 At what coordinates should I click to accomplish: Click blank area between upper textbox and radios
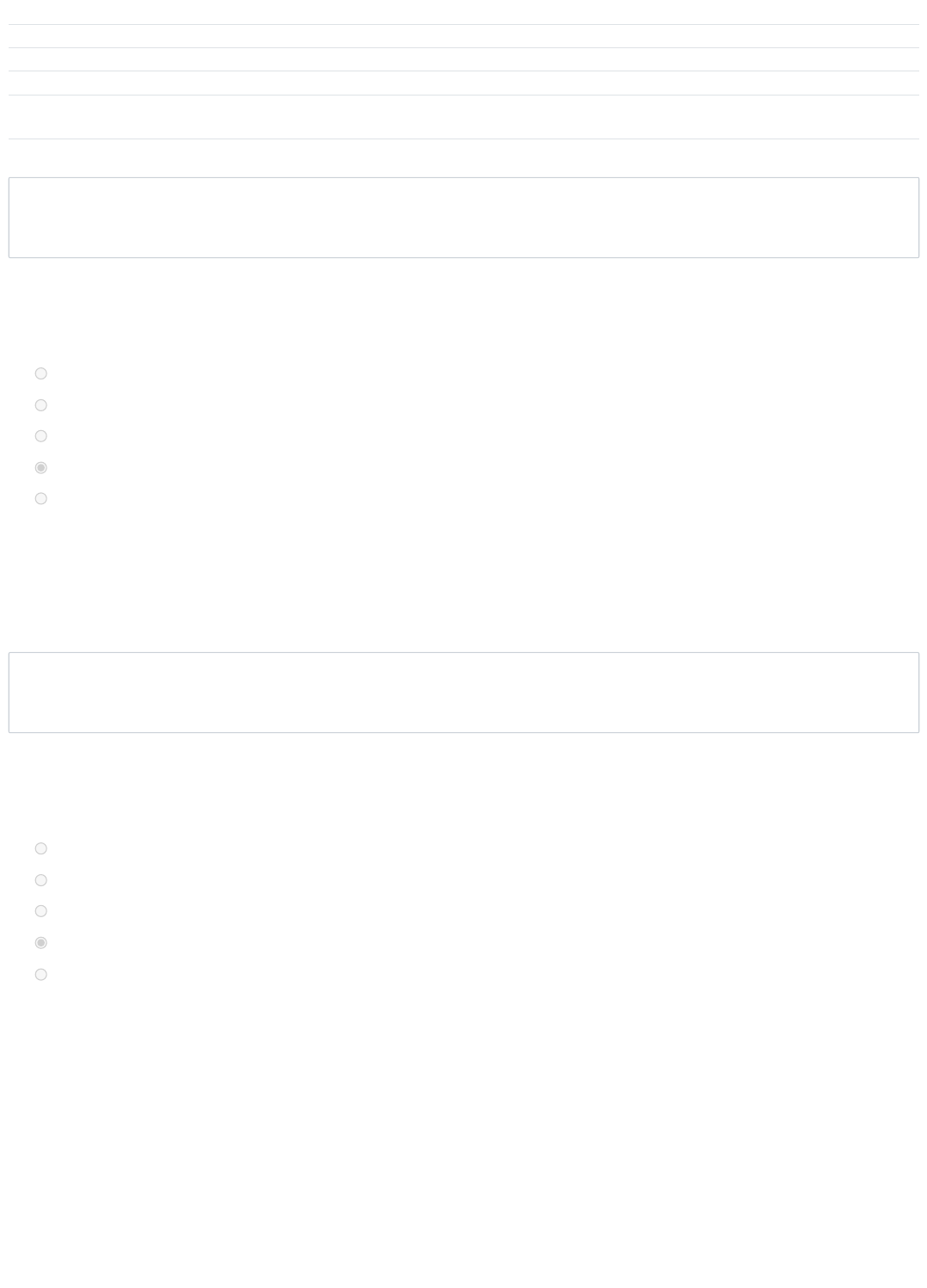(x=463, y=311)
